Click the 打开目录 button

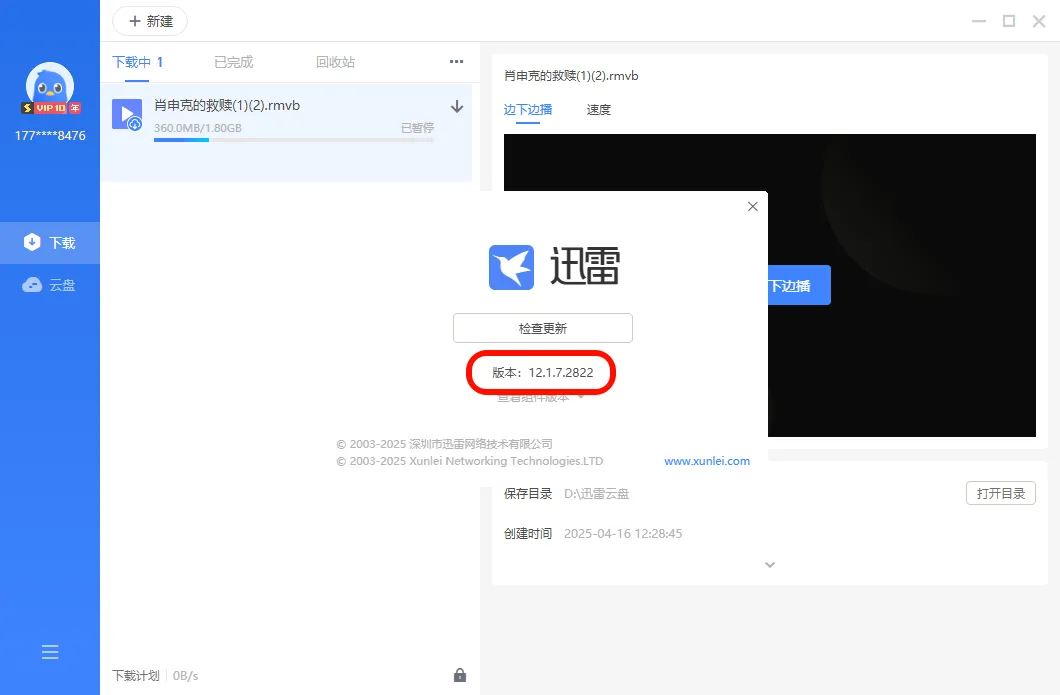coord(1001,494)
